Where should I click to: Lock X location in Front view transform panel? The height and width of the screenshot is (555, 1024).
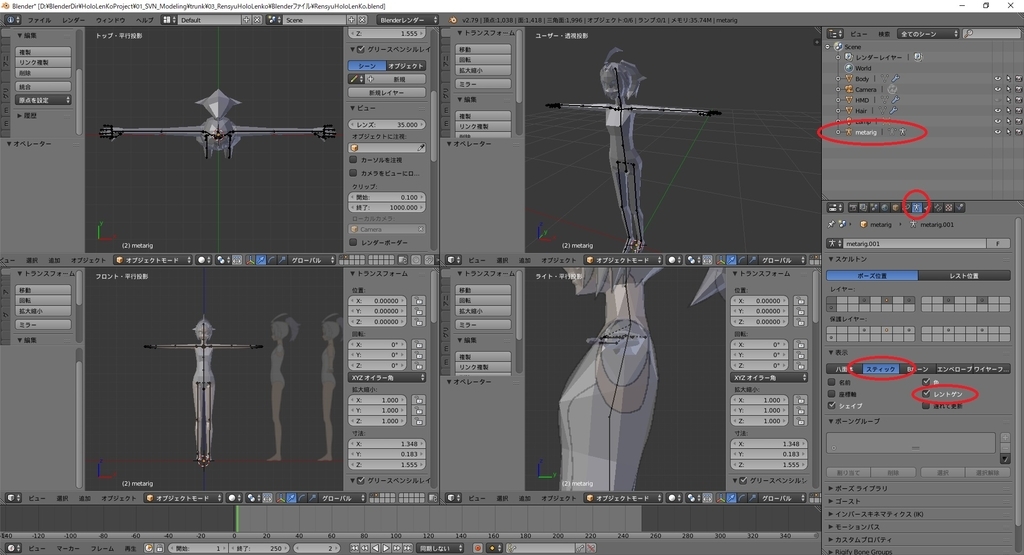419,301
